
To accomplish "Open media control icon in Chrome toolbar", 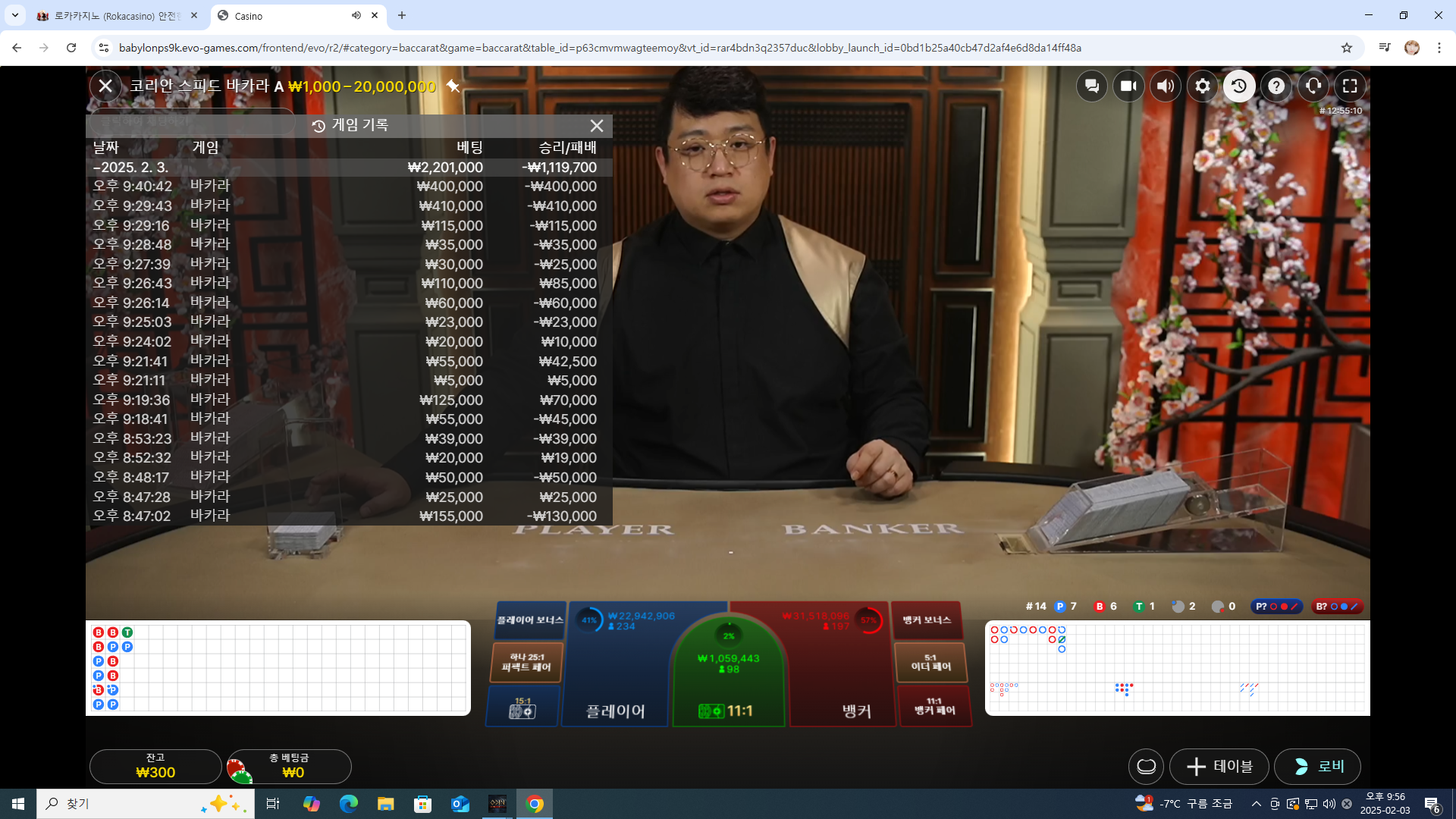I will click(x=1385, y=48).
